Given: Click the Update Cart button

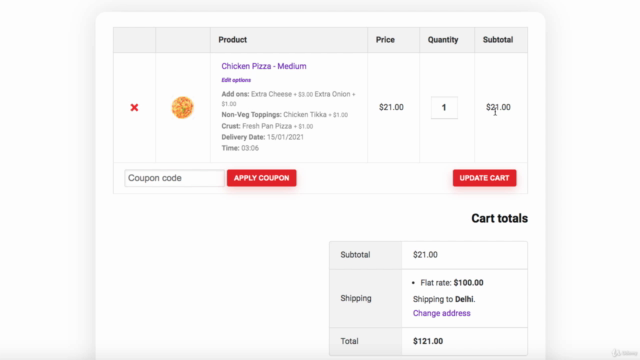Looking at the screenshot, I should pos(484,178).
